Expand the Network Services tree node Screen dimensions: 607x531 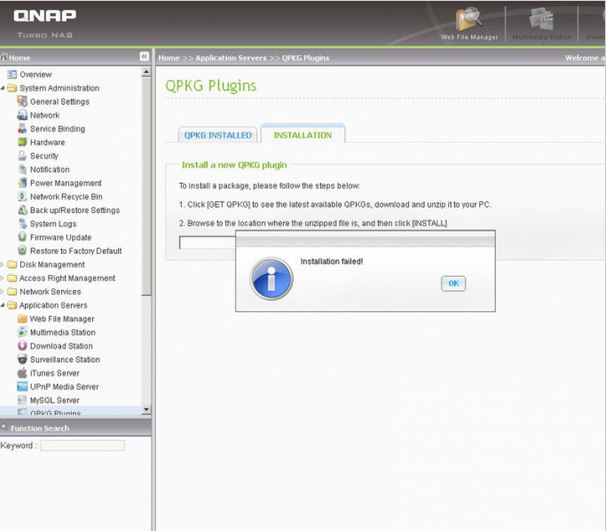[3, 292]
